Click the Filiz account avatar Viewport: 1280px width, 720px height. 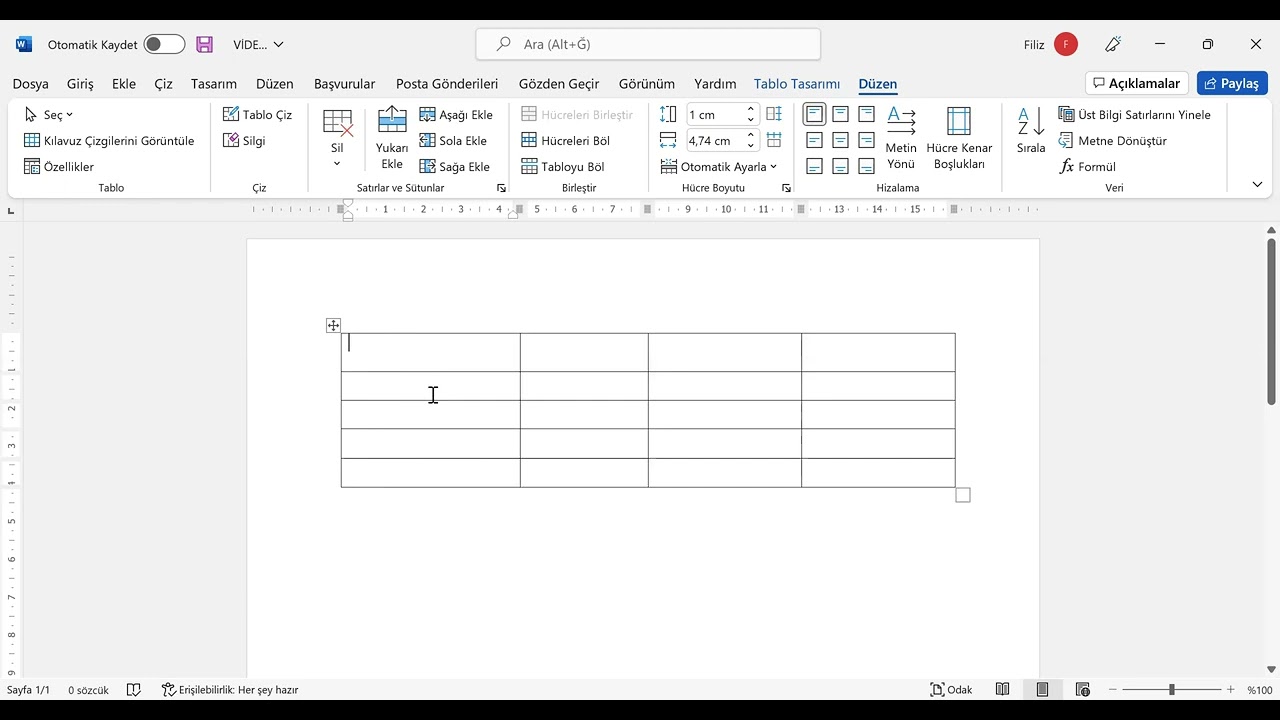[1065, 44]
